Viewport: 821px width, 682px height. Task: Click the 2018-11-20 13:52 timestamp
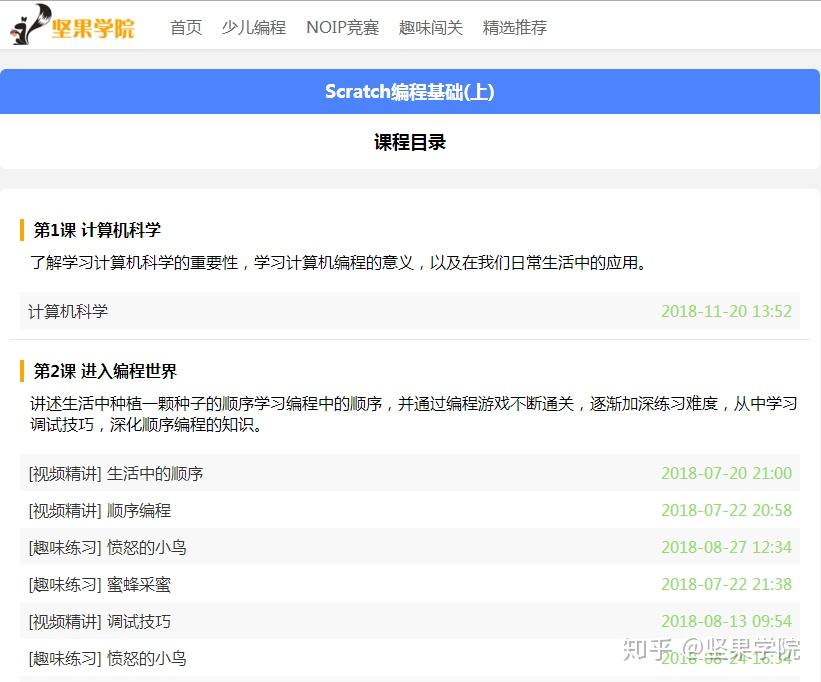tap(726, 311)
